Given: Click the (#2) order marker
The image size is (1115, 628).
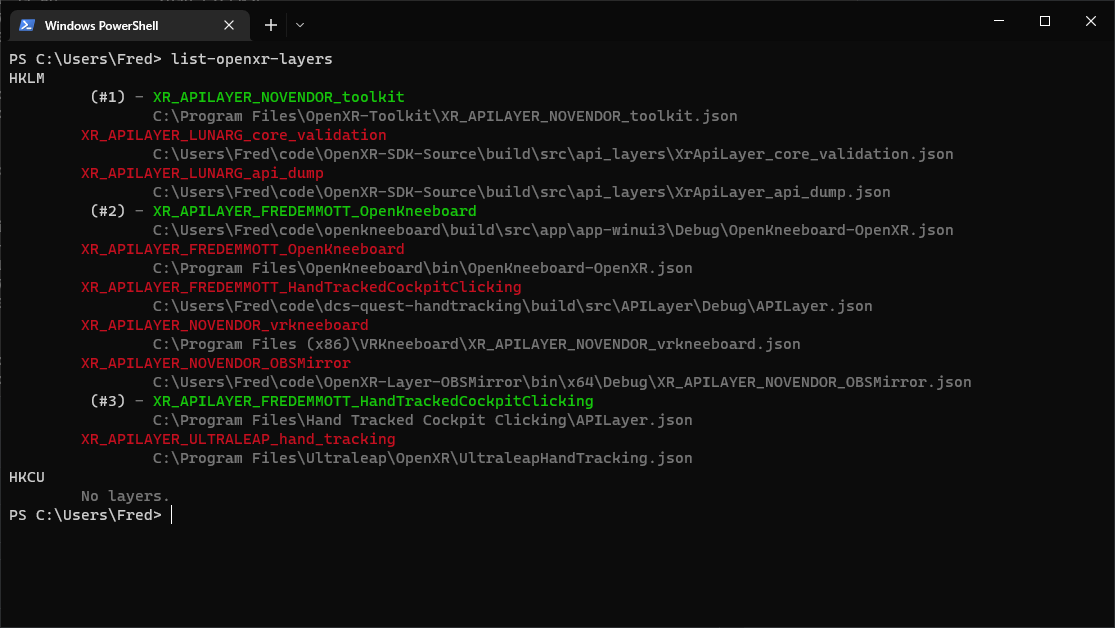Looking at the screenshot, I should 107,211.
